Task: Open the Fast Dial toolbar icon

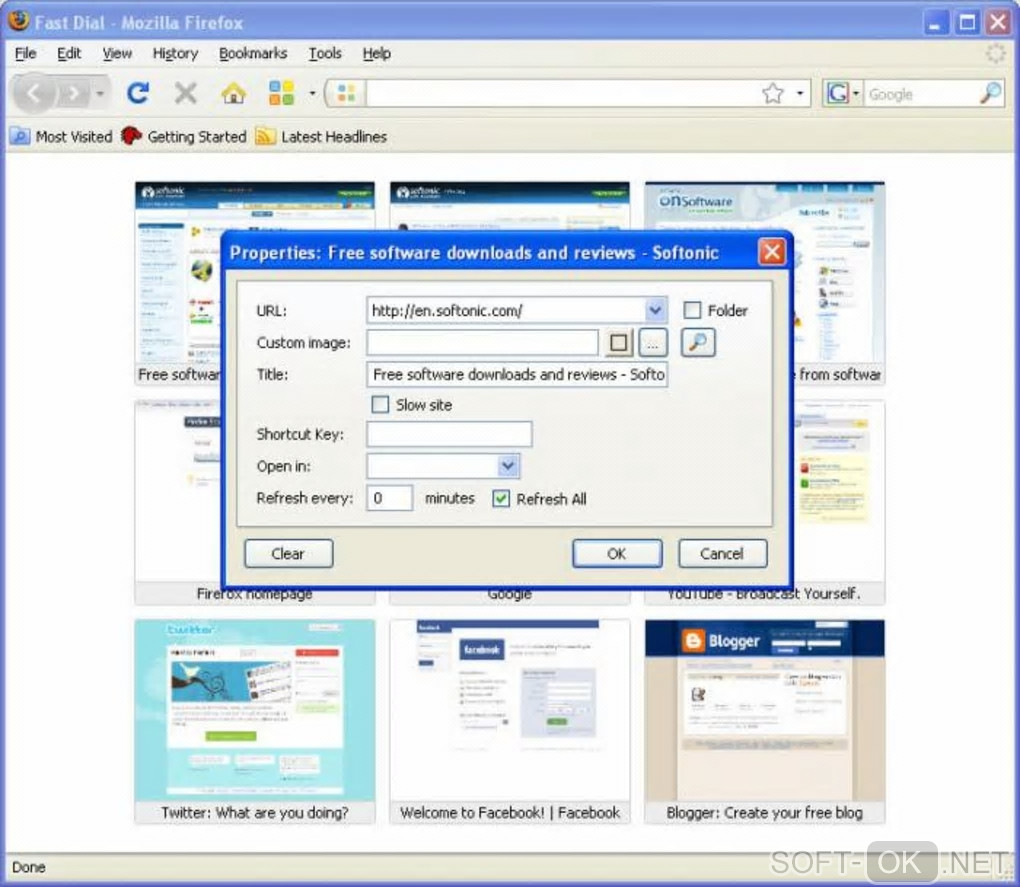Action: (x=281, y=93)
